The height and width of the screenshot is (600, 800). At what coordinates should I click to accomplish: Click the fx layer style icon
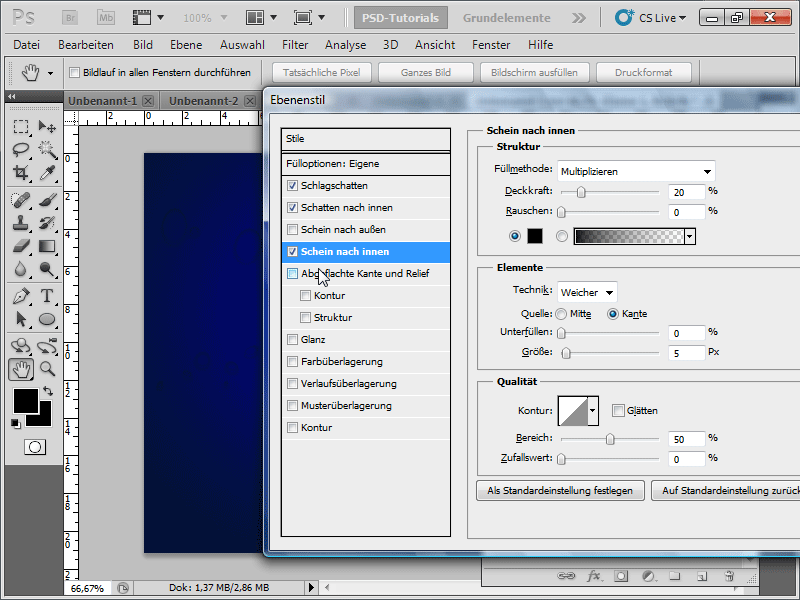point(593,576)
